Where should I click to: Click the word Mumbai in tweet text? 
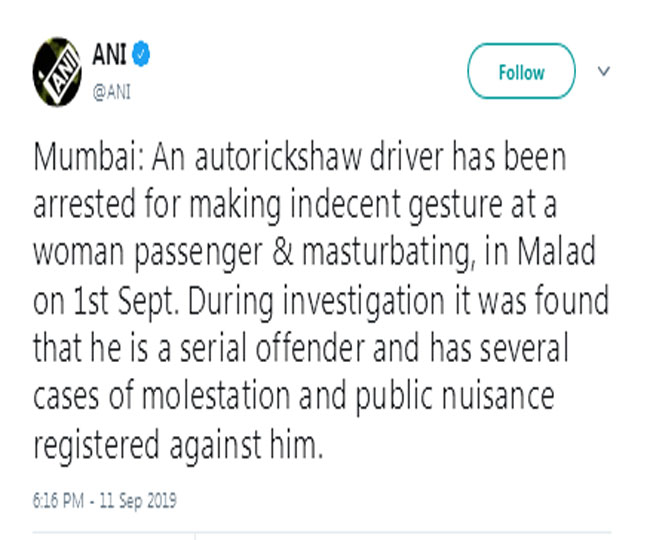86,157
